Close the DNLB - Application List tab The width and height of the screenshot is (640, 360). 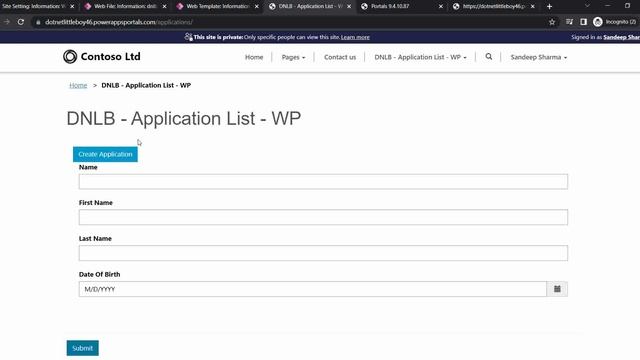coord(349,7)
